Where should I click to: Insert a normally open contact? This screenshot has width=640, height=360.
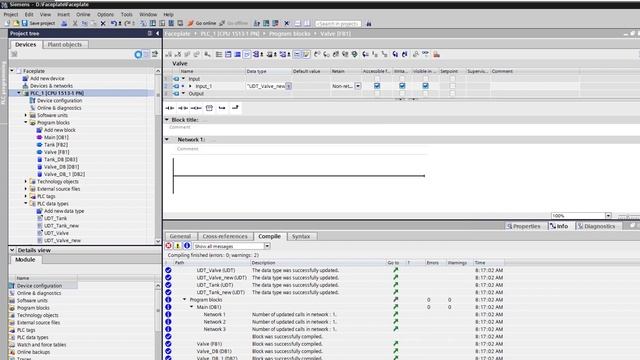pyautogui.click(x=170, y=108)
